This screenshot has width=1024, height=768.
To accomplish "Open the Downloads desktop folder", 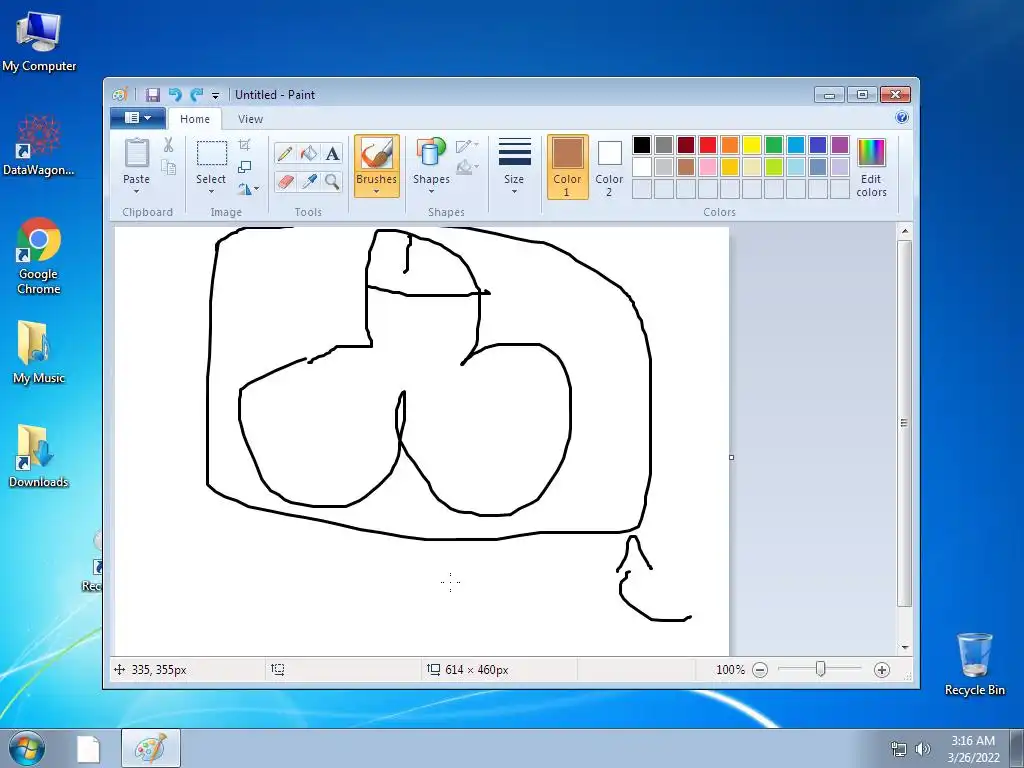I will [39, 456].
